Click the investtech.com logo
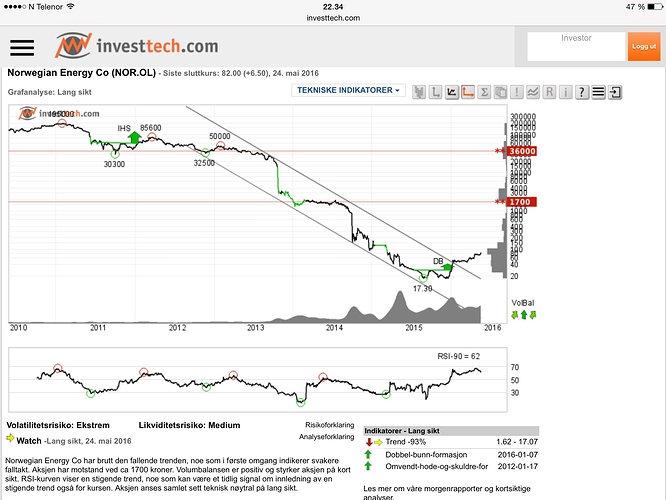 coord(135,46)
